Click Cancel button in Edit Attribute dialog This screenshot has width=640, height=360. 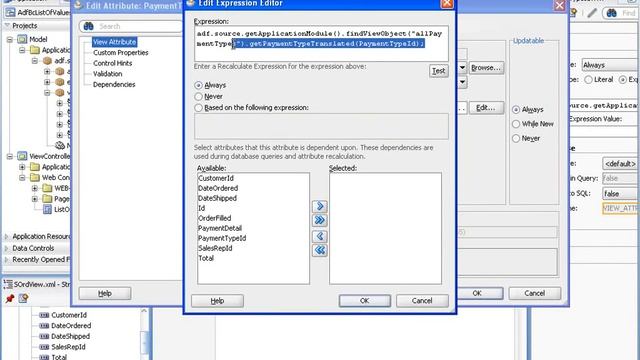[x=535, y=293]
